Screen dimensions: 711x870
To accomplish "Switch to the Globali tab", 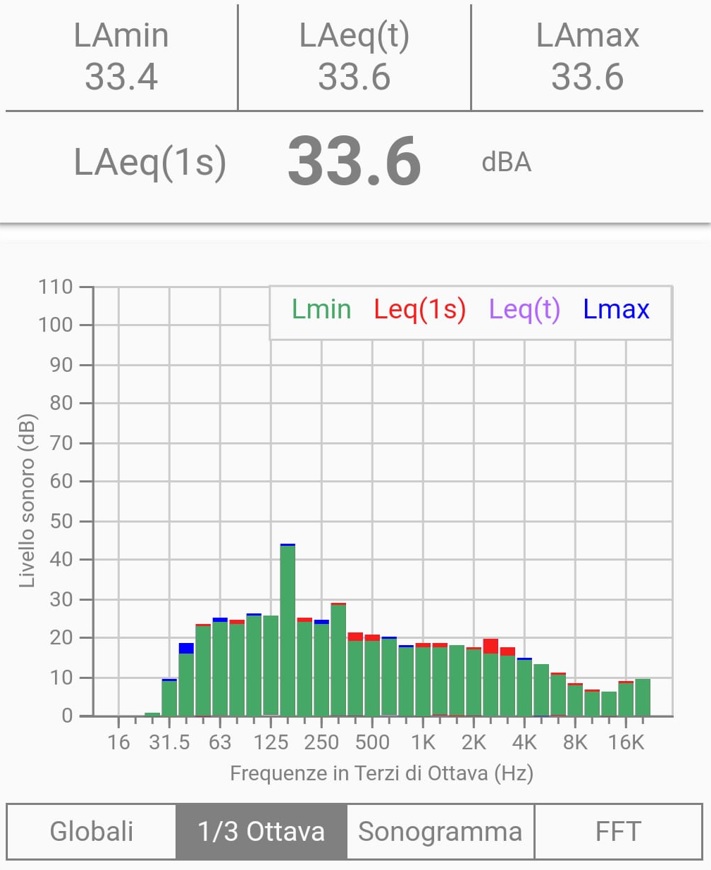I will coord(91,831).
